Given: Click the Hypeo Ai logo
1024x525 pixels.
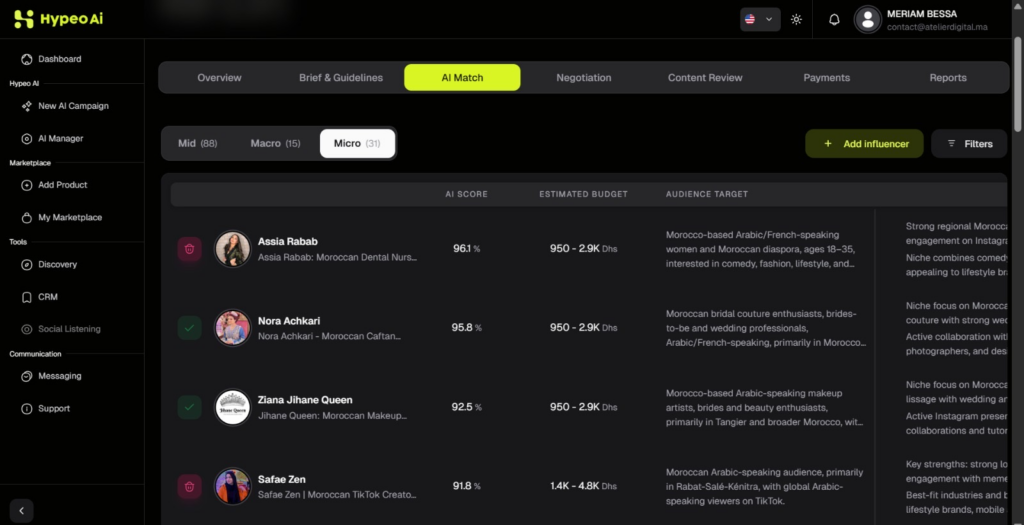Looking at the screenshot, I should click(58, 19).
